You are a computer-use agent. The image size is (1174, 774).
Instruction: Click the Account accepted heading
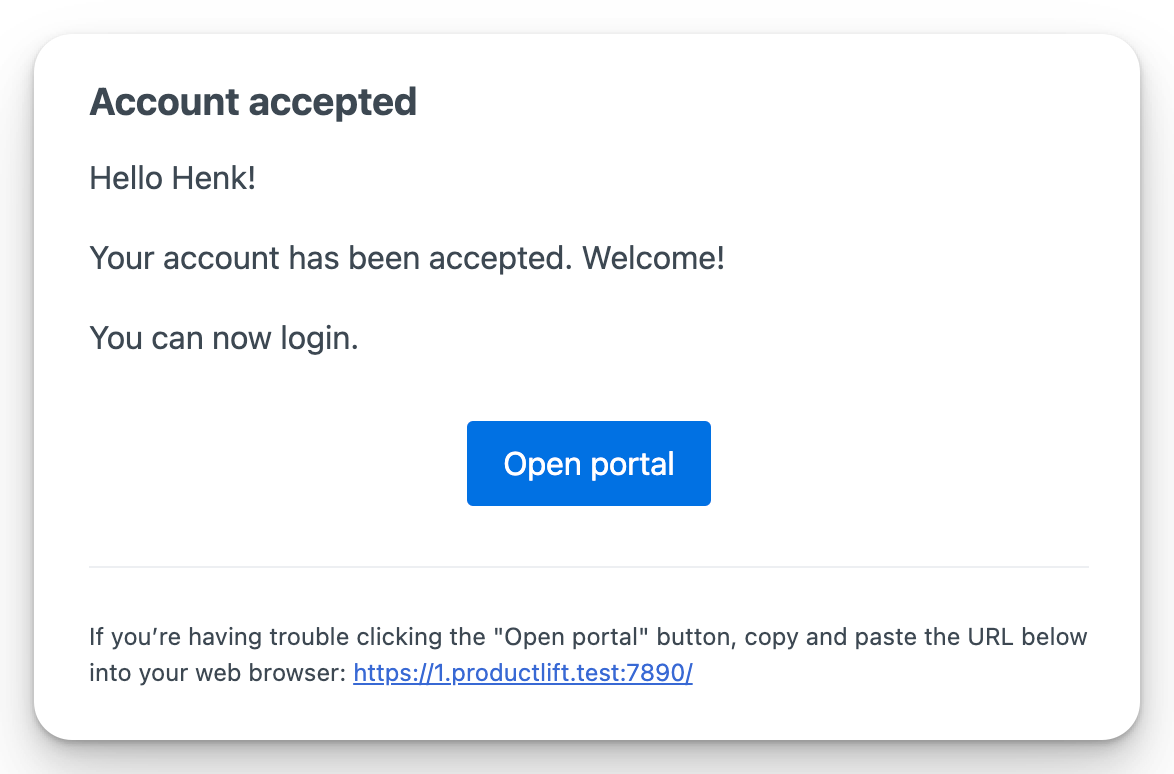[253, 102]
